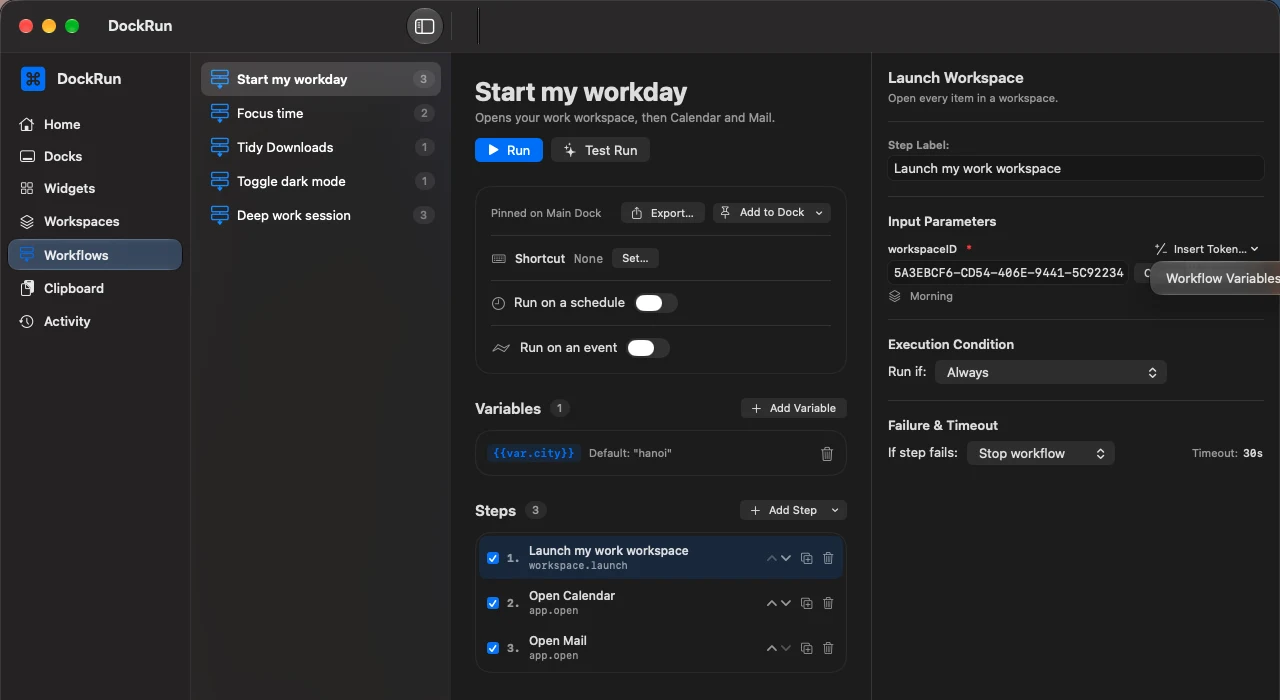Delete the Open Mail step
The height and width of the screenshot is (700, 1280).
click(828, 648)
